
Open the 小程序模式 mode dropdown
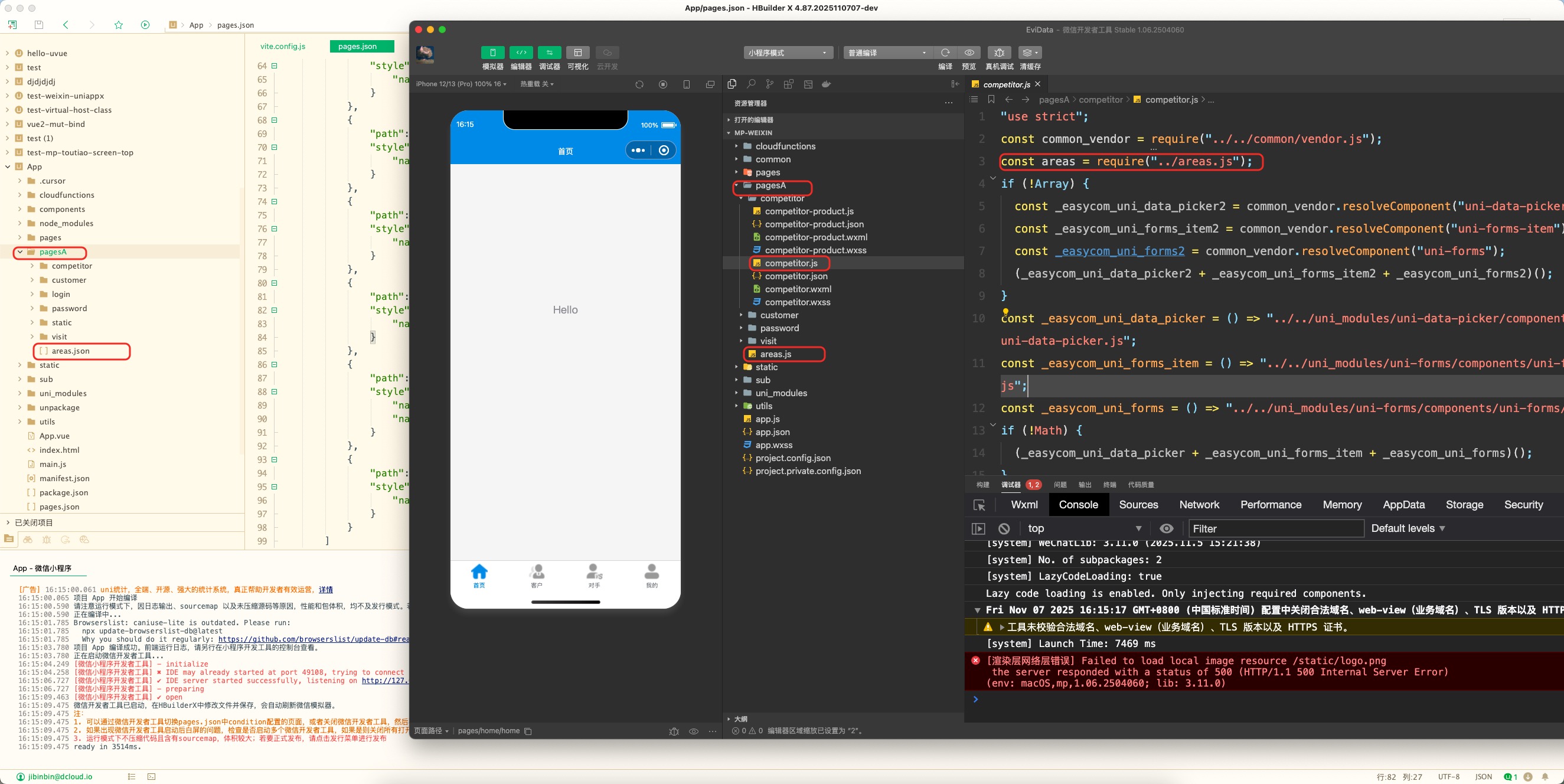click(x=788, y=53)
